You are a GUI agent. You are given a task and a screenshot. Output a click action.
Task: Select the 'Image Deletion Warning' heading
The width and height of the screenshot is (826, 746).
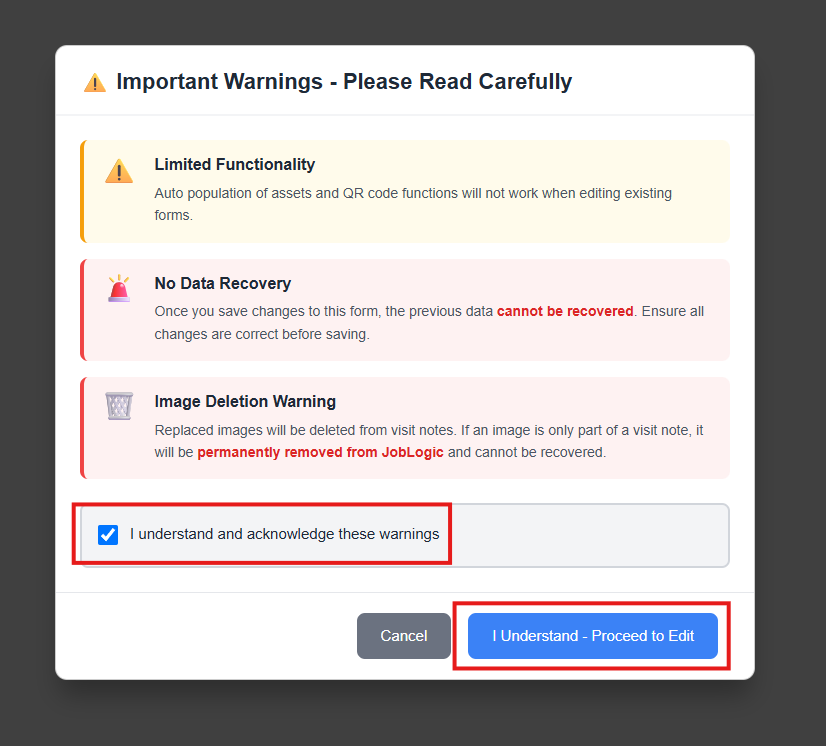tap(245, 401)
